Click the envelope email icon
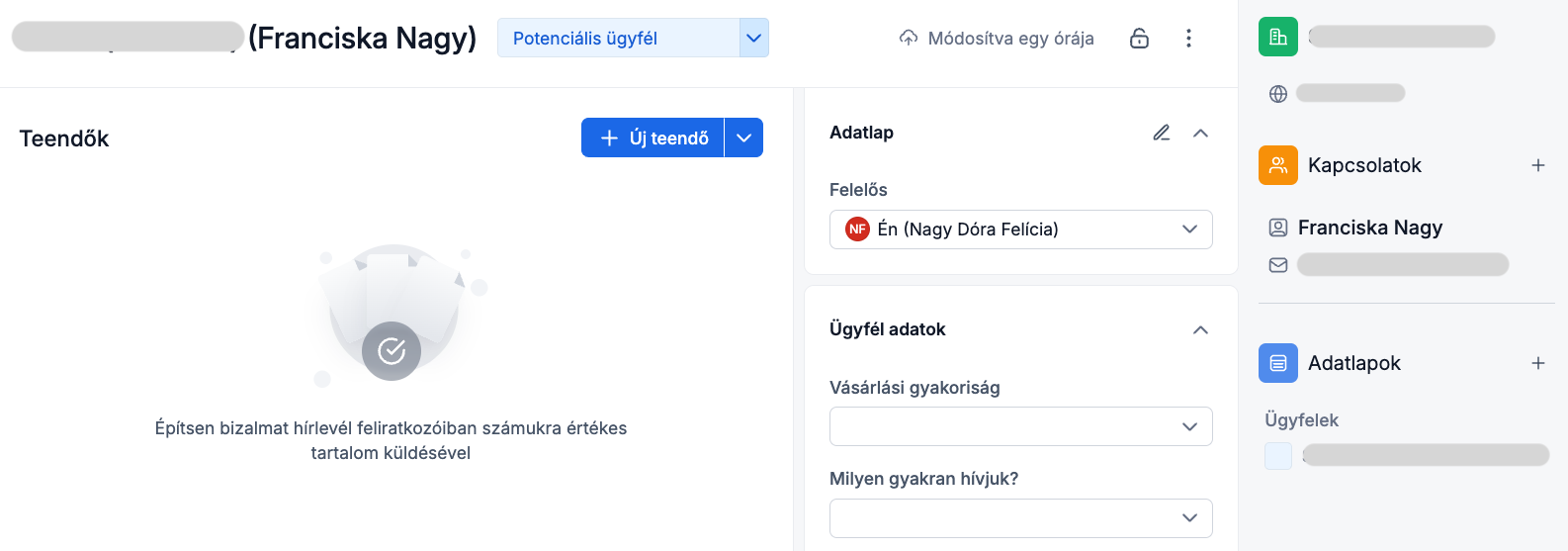Image resolution: width=1568 pixels, height=551 pixels. click(x=1277, y=265)
